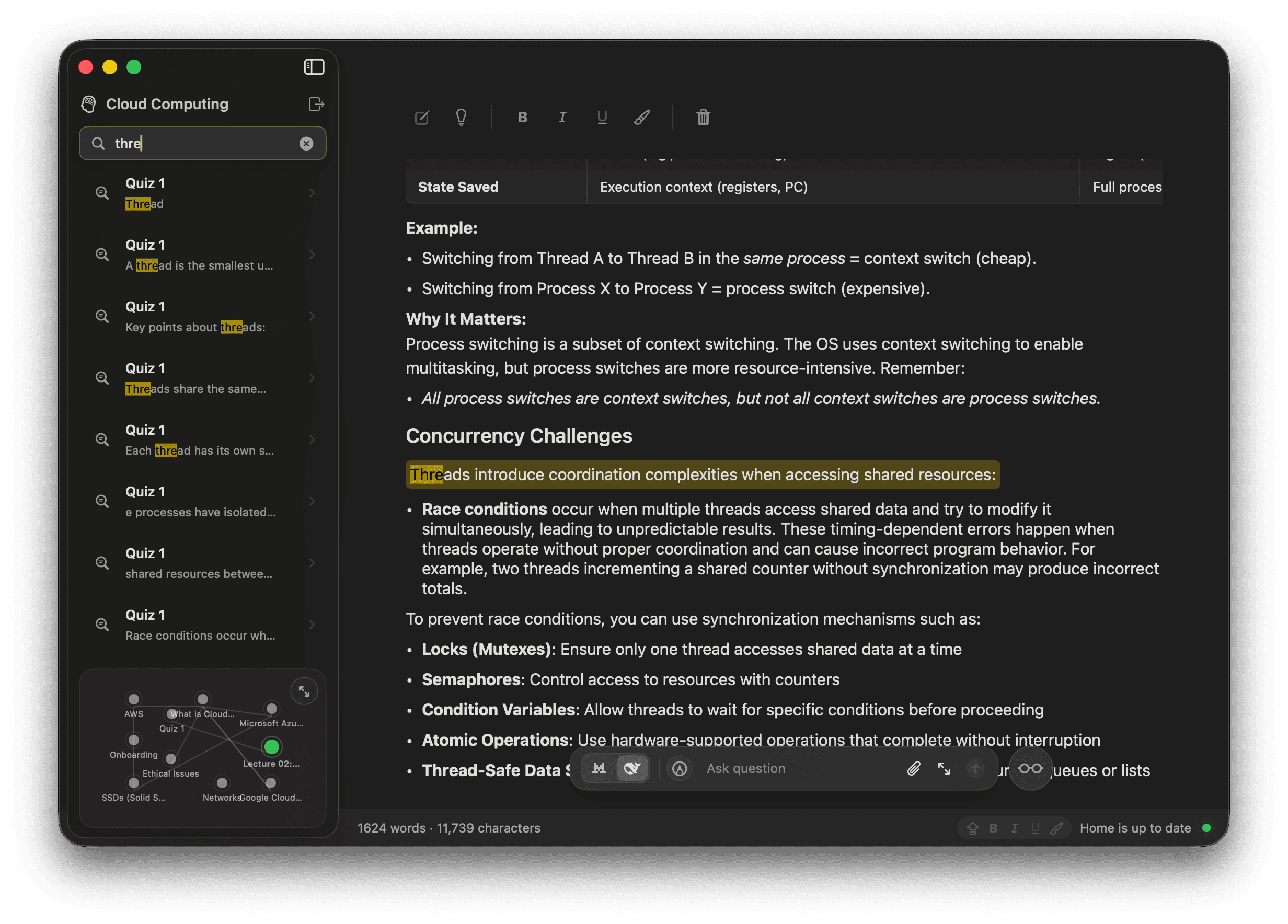Viewport: 1288px width, 924px height.
Task: Clear the search text with the X button
Action: pos(306,143)
